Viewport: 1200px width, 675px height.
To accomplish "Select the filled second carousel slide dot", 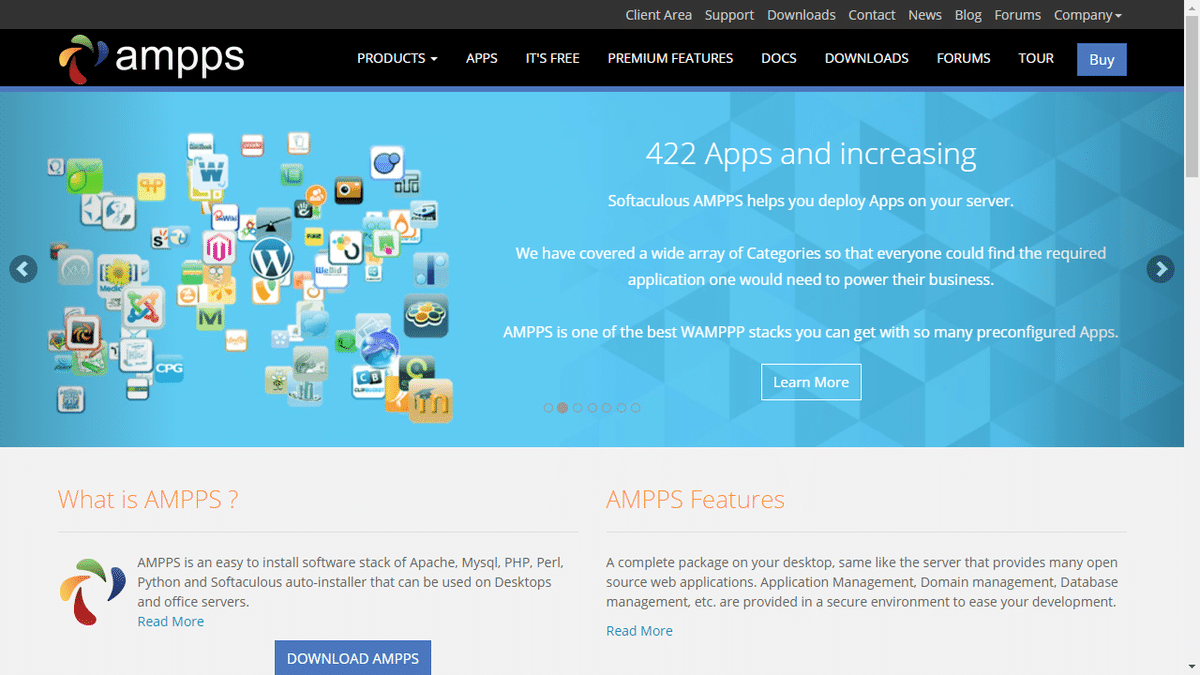I will tap(562, 408).
